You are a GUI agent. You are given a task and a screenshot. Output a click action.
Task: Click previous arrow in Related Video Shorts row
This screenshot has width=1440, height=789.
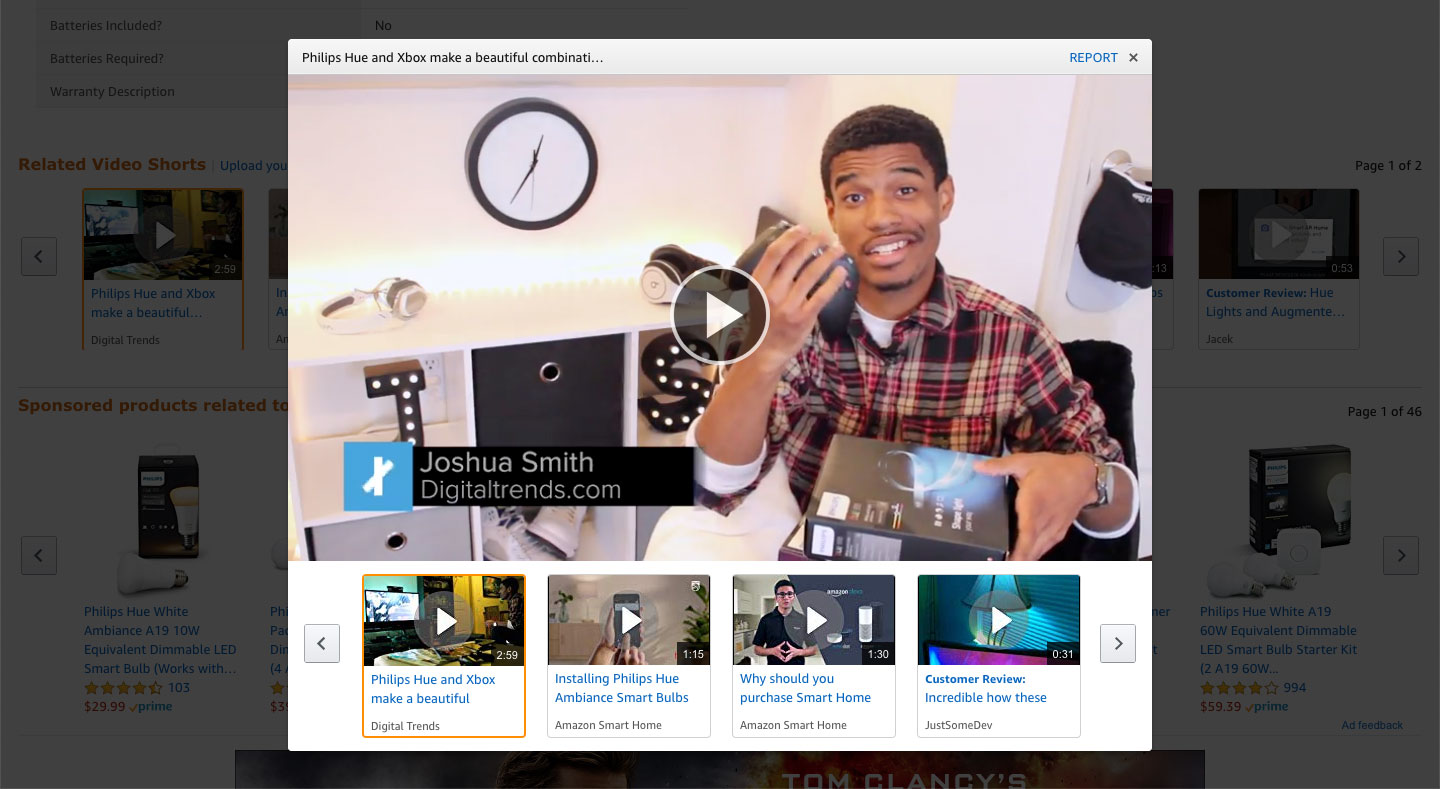[x=39, y=257]
